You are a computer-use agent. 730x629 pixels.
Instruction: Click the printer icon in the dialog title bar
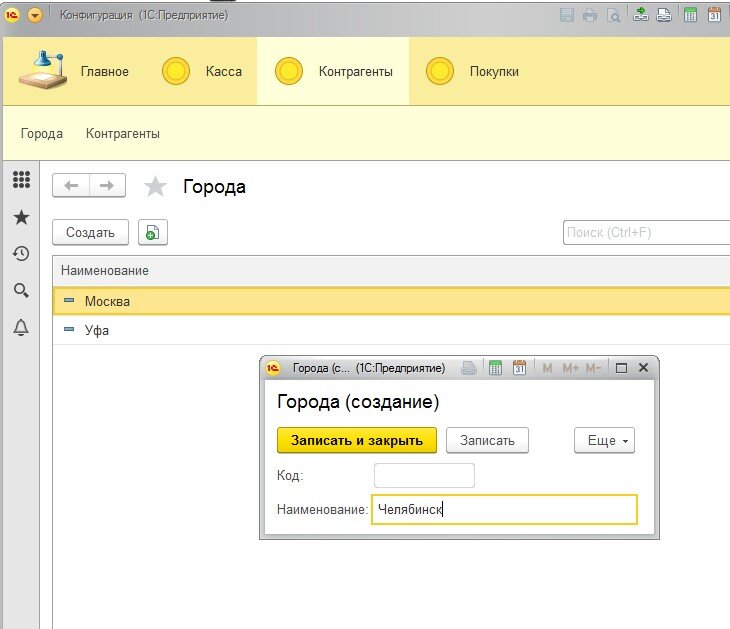[x=469, y=368]
